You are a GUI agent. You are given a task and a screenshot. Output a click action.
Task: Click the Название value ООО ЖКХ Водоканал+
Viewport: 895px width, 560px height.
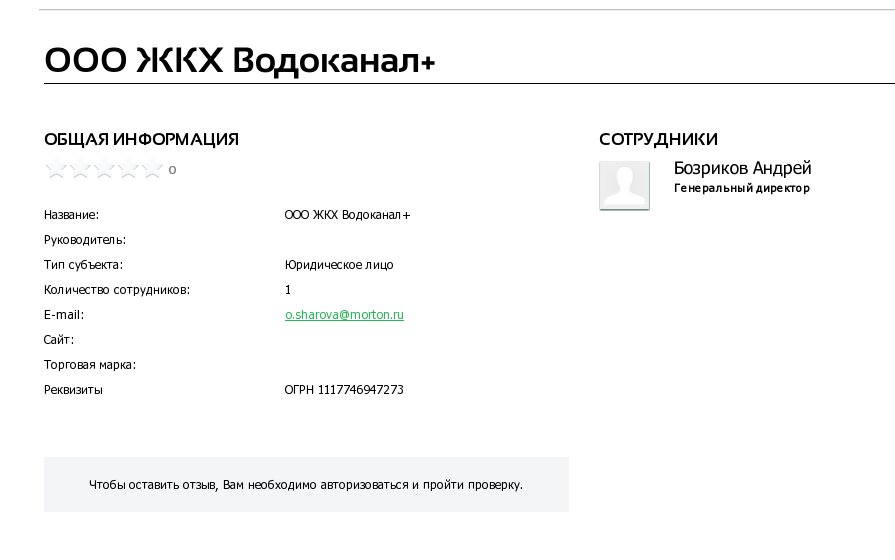[347, 215]
